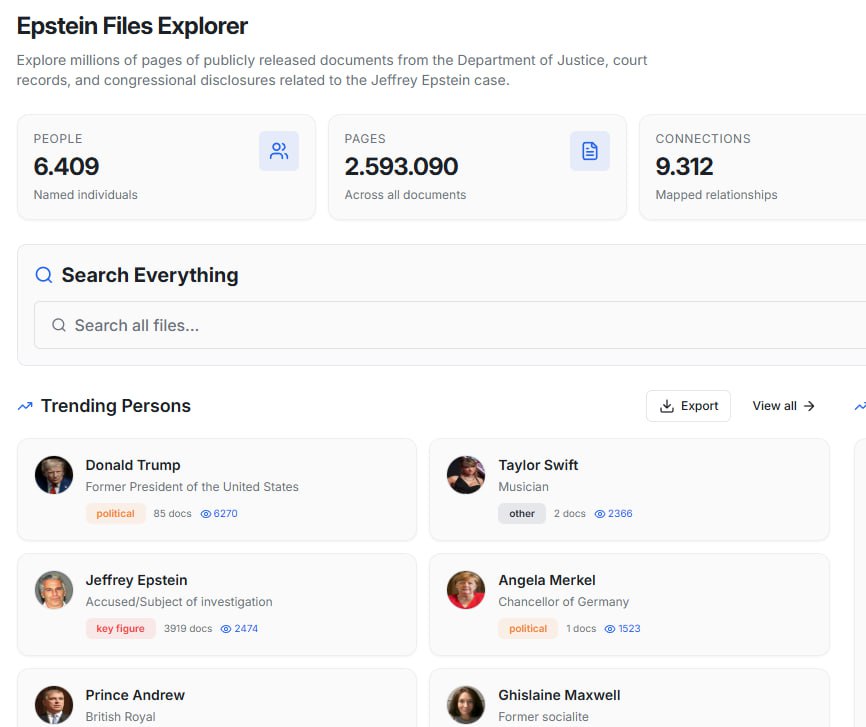
Task: Click the eye views icon on Taylor Swift card
Action: pyautogui.click(x=599, y=514)
